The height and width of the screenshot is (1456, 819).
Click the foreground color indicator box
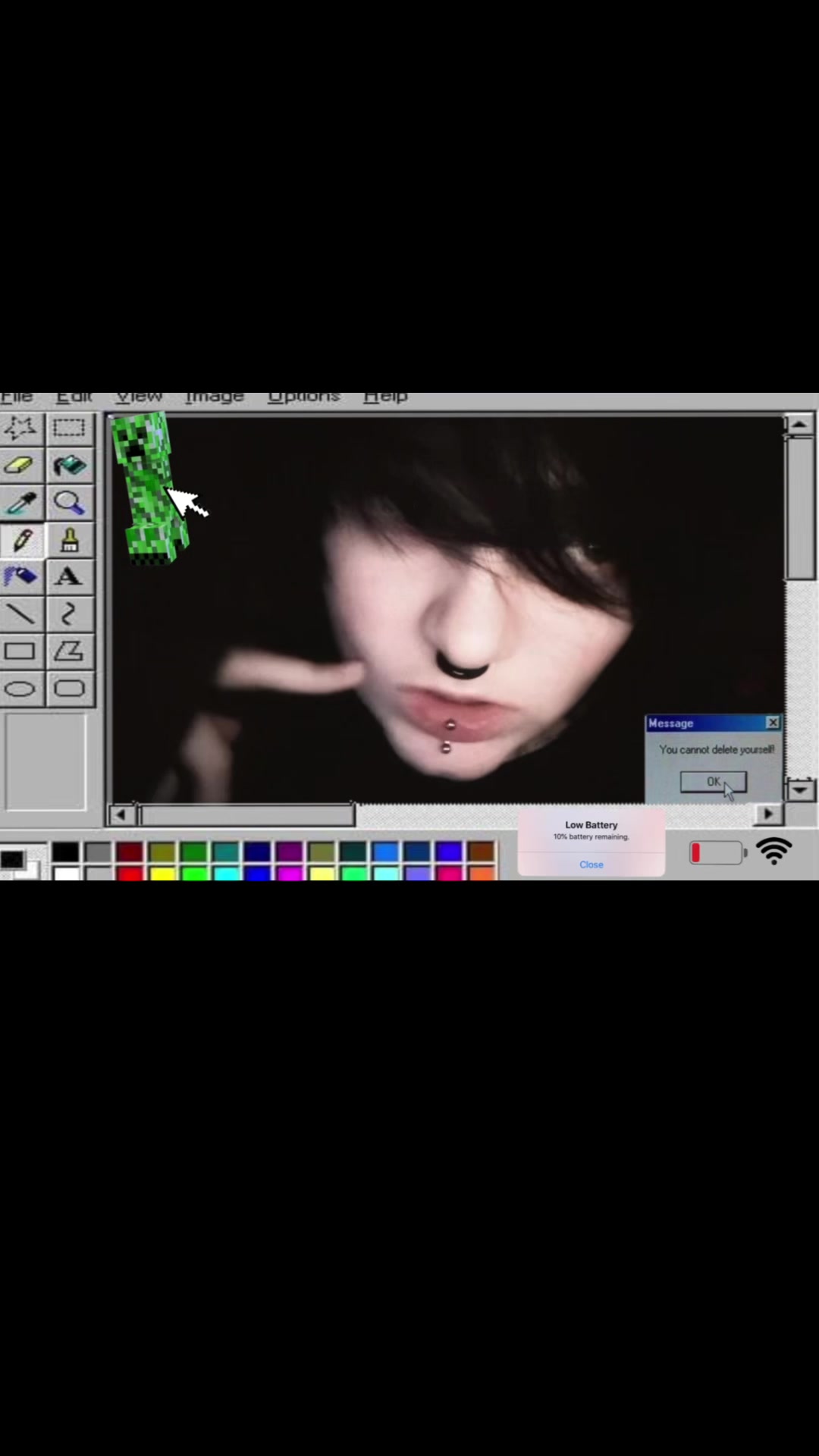click(x=11, y=859)
